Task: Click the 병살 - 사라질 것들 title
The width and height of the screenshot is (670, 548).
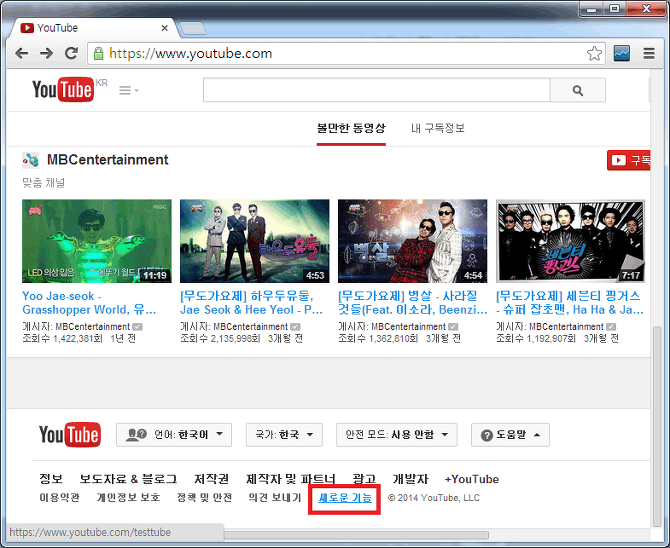Action: [x=412, y=303]
